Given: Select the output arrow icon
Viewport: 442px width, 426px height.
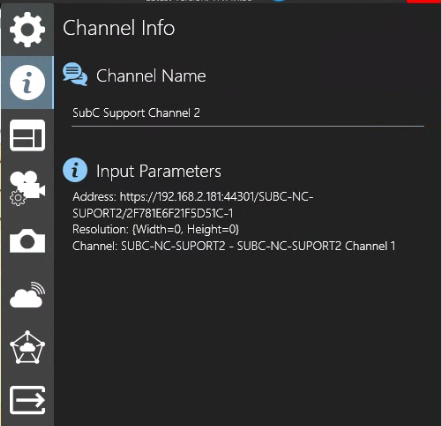Looking at the screenshot, I should tap(27, 400).
